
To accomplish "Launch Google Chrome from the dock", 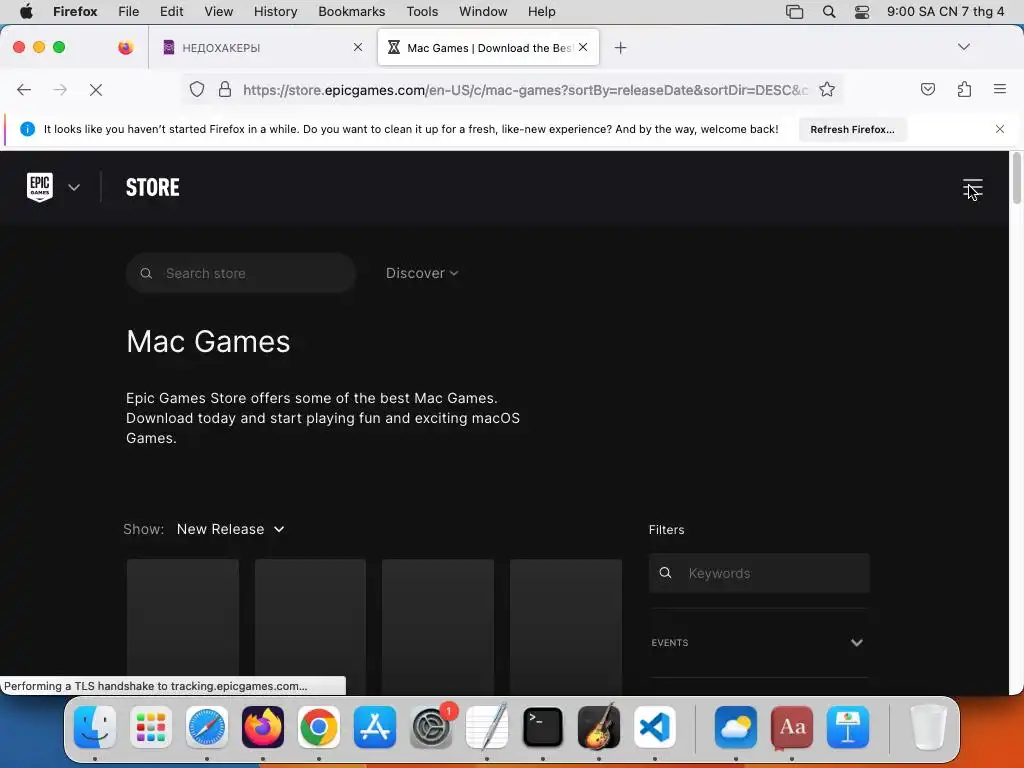I will [319, 727].
